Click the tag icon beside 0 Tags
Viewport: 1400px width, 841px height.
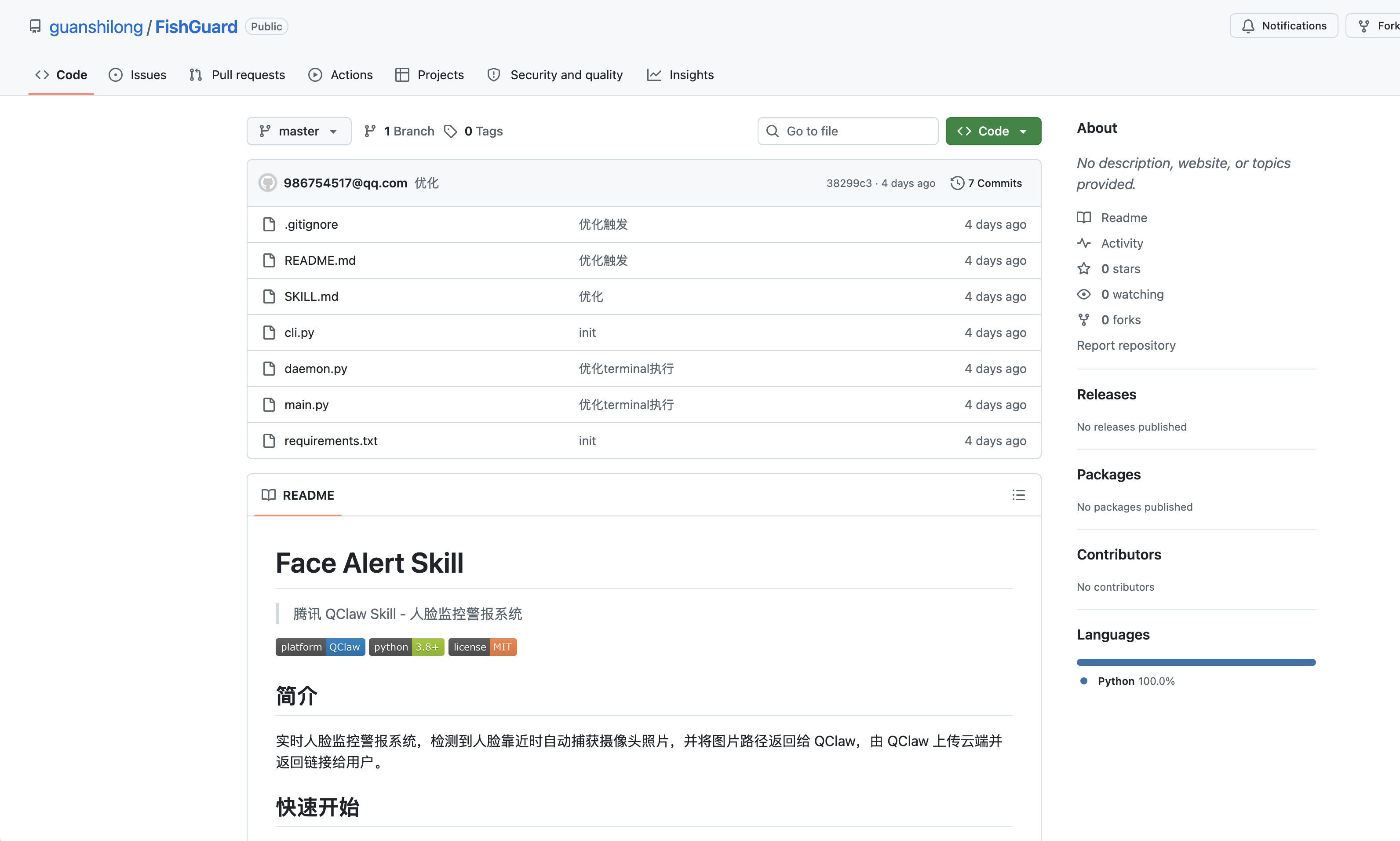(x=451, y=132)
